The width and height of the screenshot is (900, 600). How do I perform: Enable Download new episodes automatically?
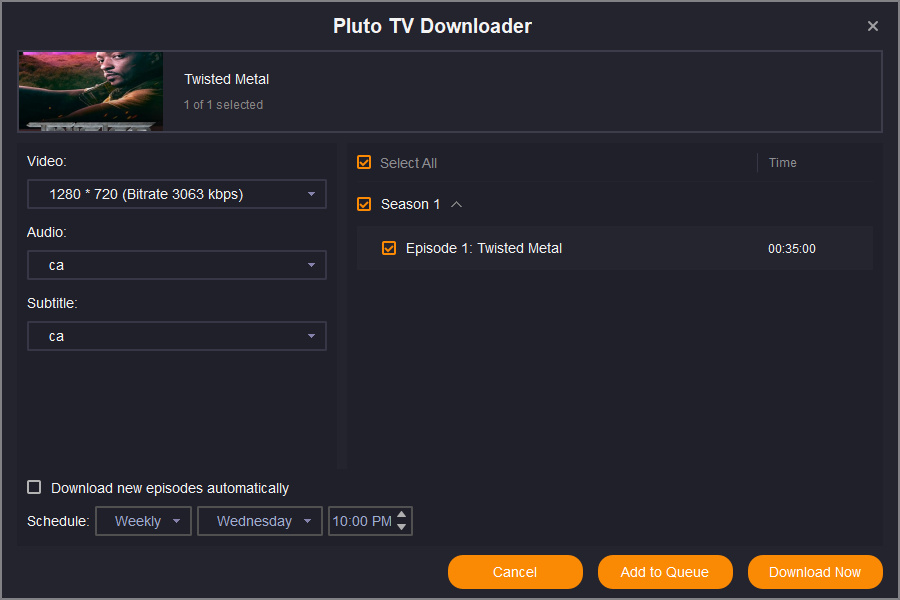pos(34,487)
